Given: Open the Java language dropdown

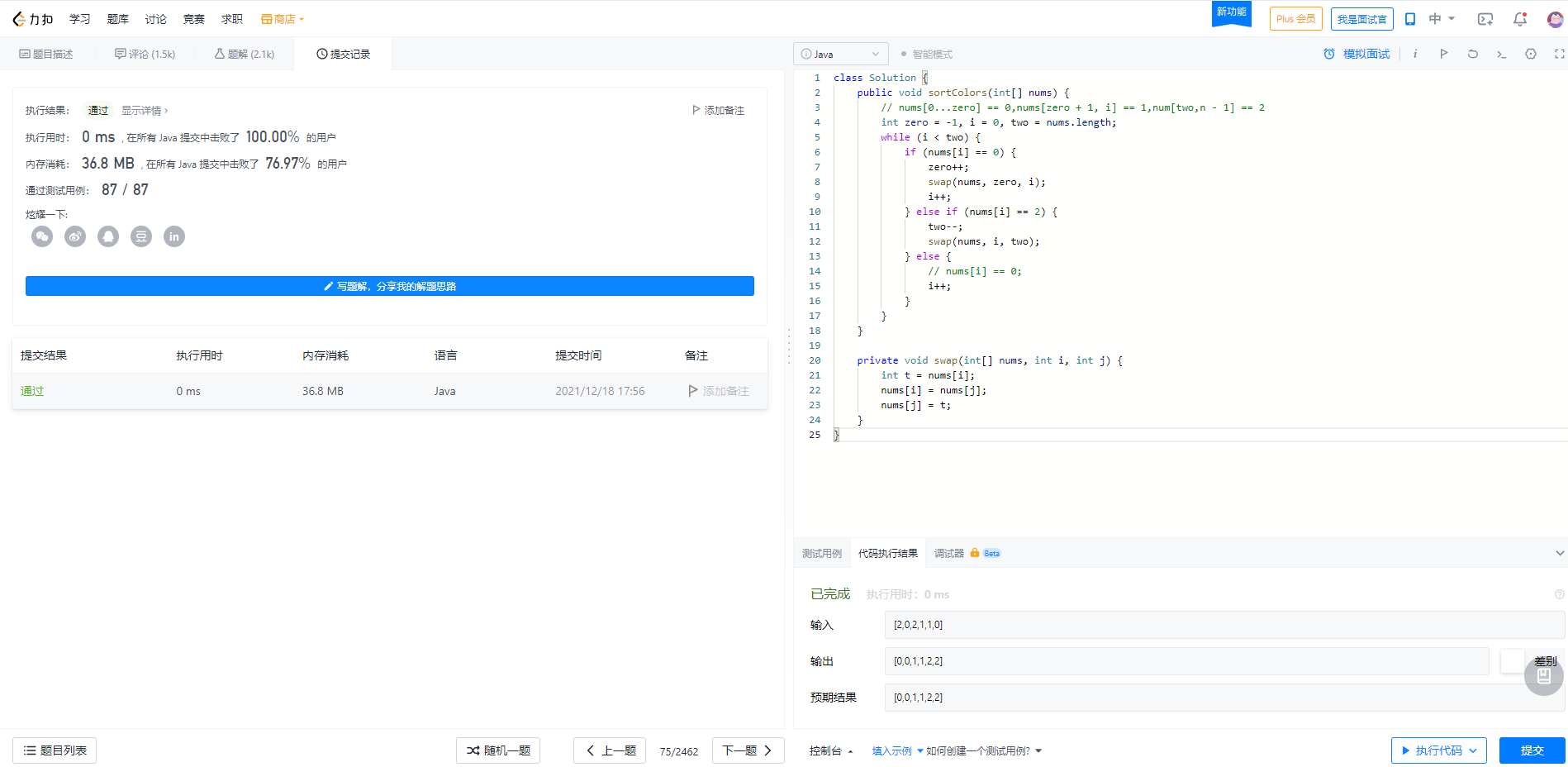Looking at the screenshot, I should (x=841, y=54).
